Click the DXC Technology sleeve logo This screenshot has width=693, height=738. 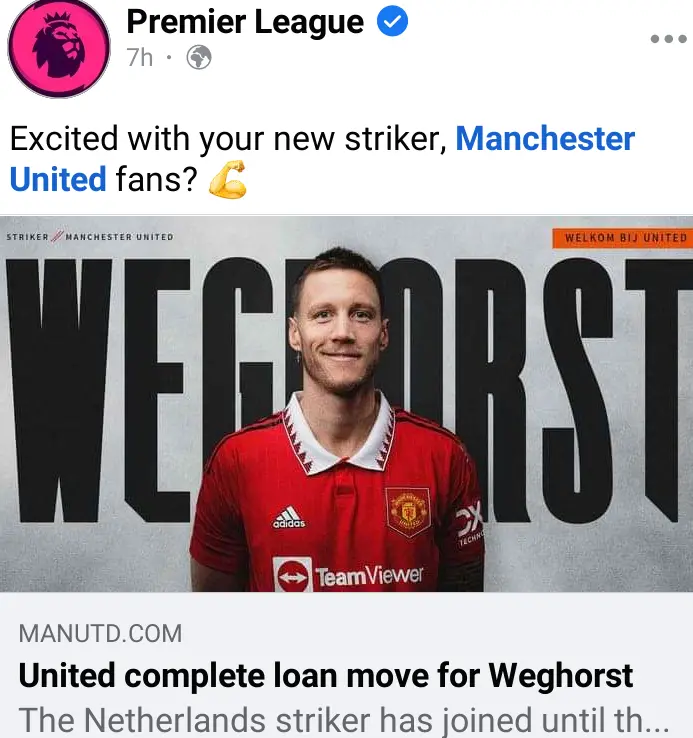coord(470,523)
